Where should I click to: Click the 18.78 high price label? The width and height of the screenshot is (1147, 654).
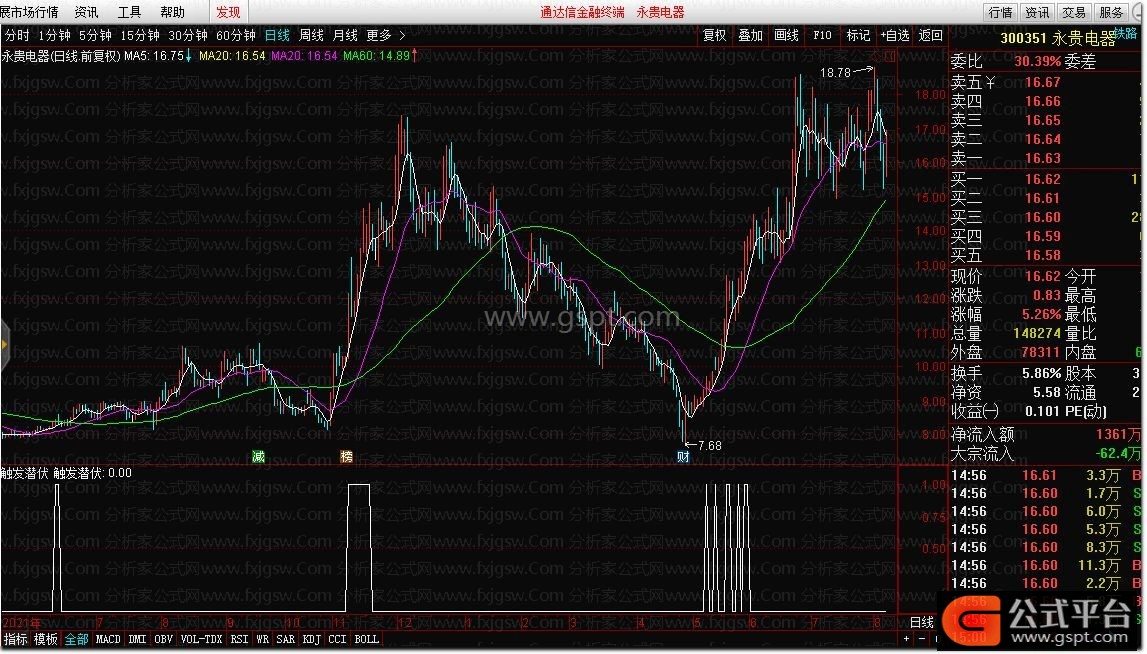[x=835, y=72]
